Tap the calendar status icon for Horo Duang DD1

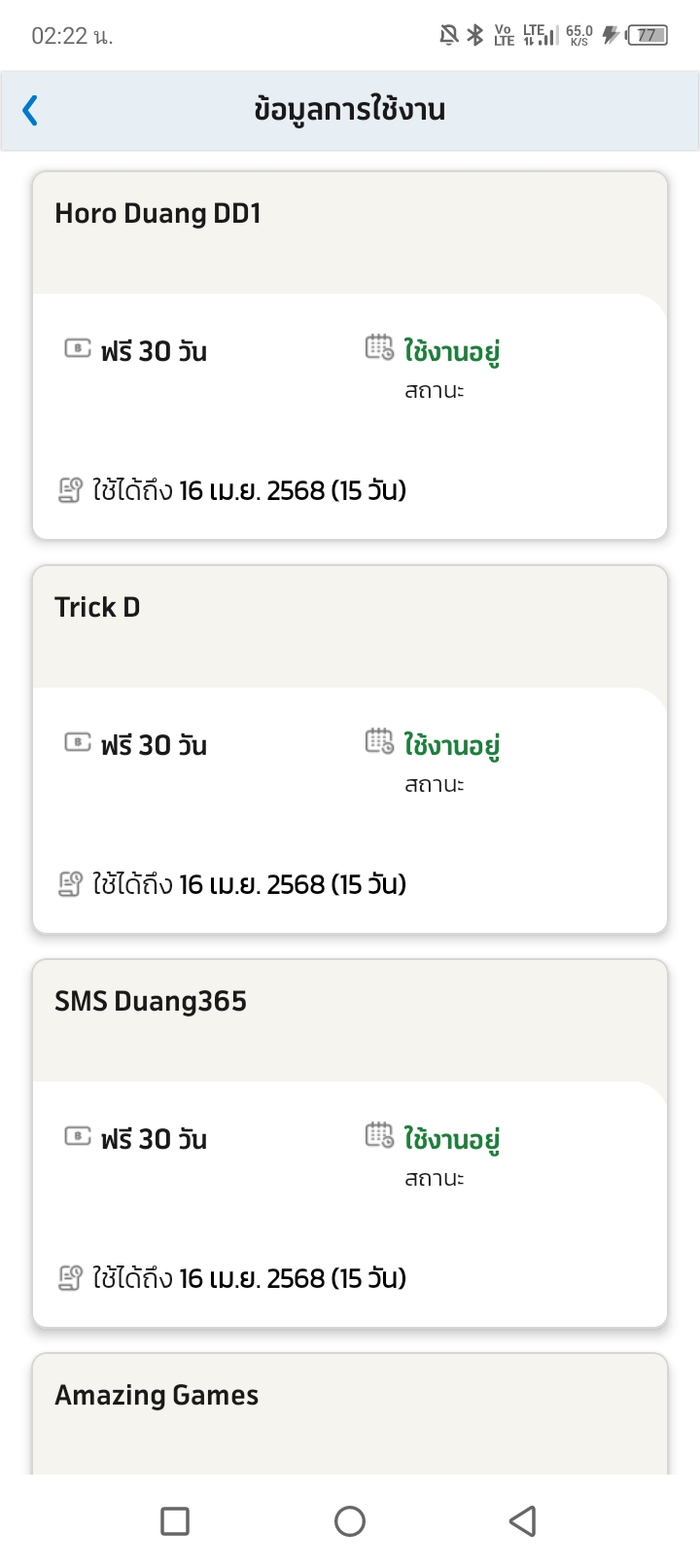click(379, 347)
